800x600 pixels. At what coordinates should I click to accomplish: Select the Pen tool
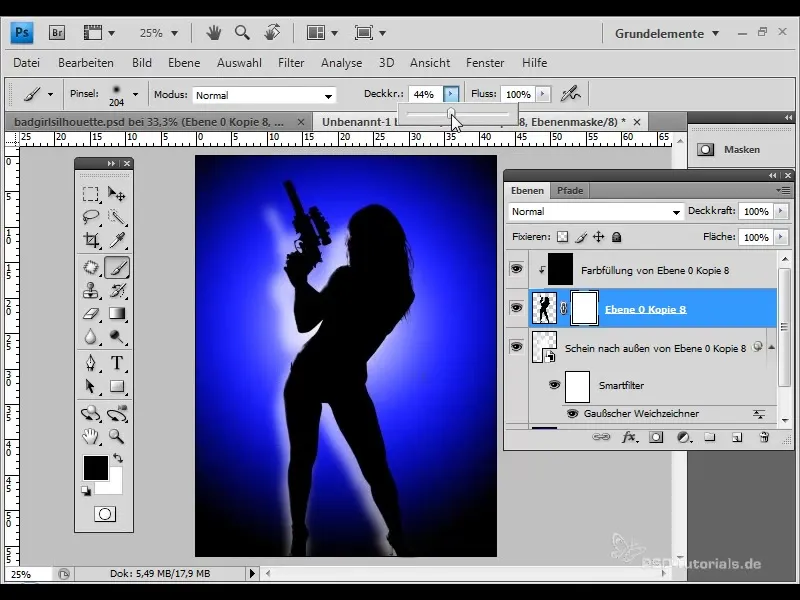(91, 363)
